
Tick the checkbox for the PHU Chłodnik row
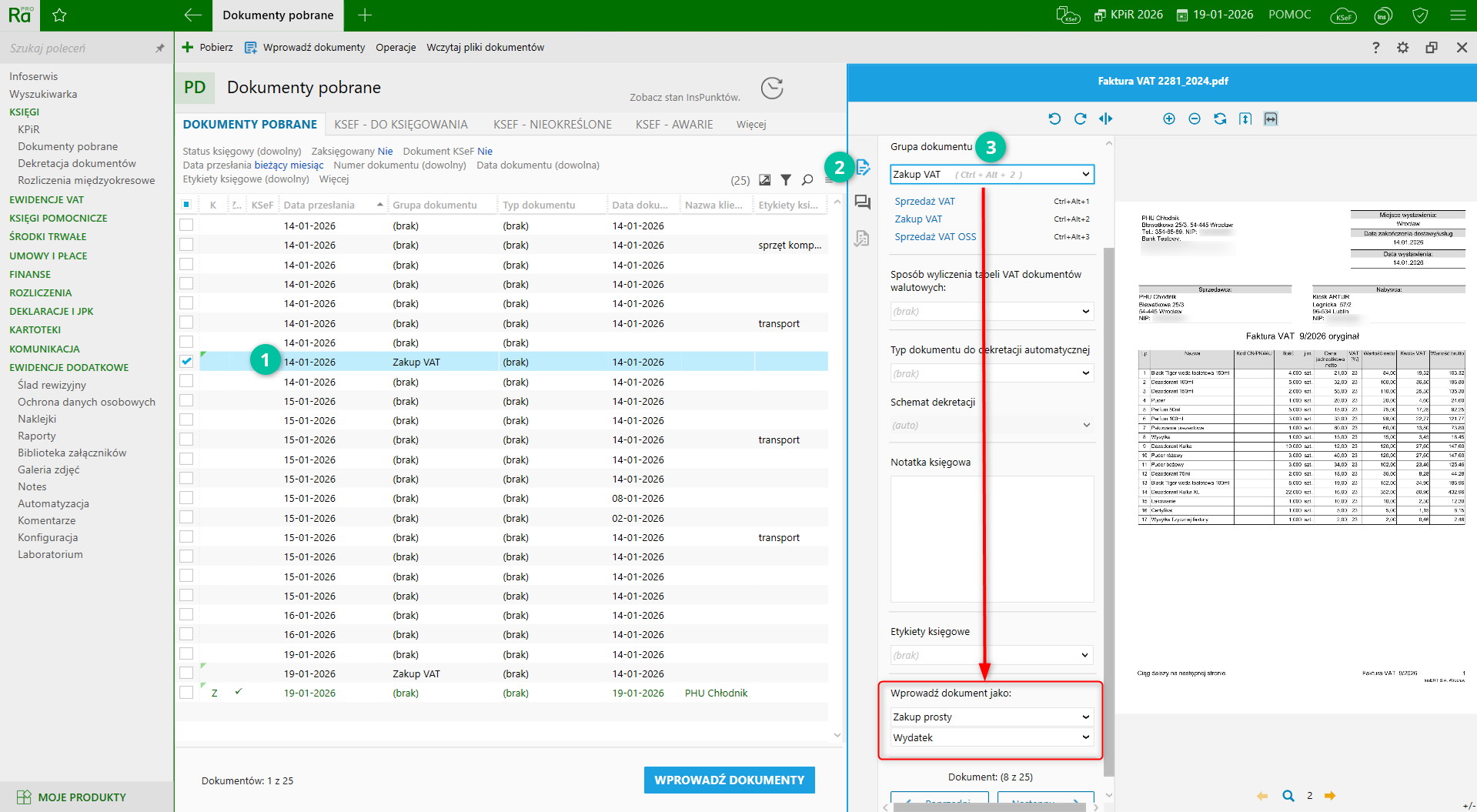pos(186,693)
